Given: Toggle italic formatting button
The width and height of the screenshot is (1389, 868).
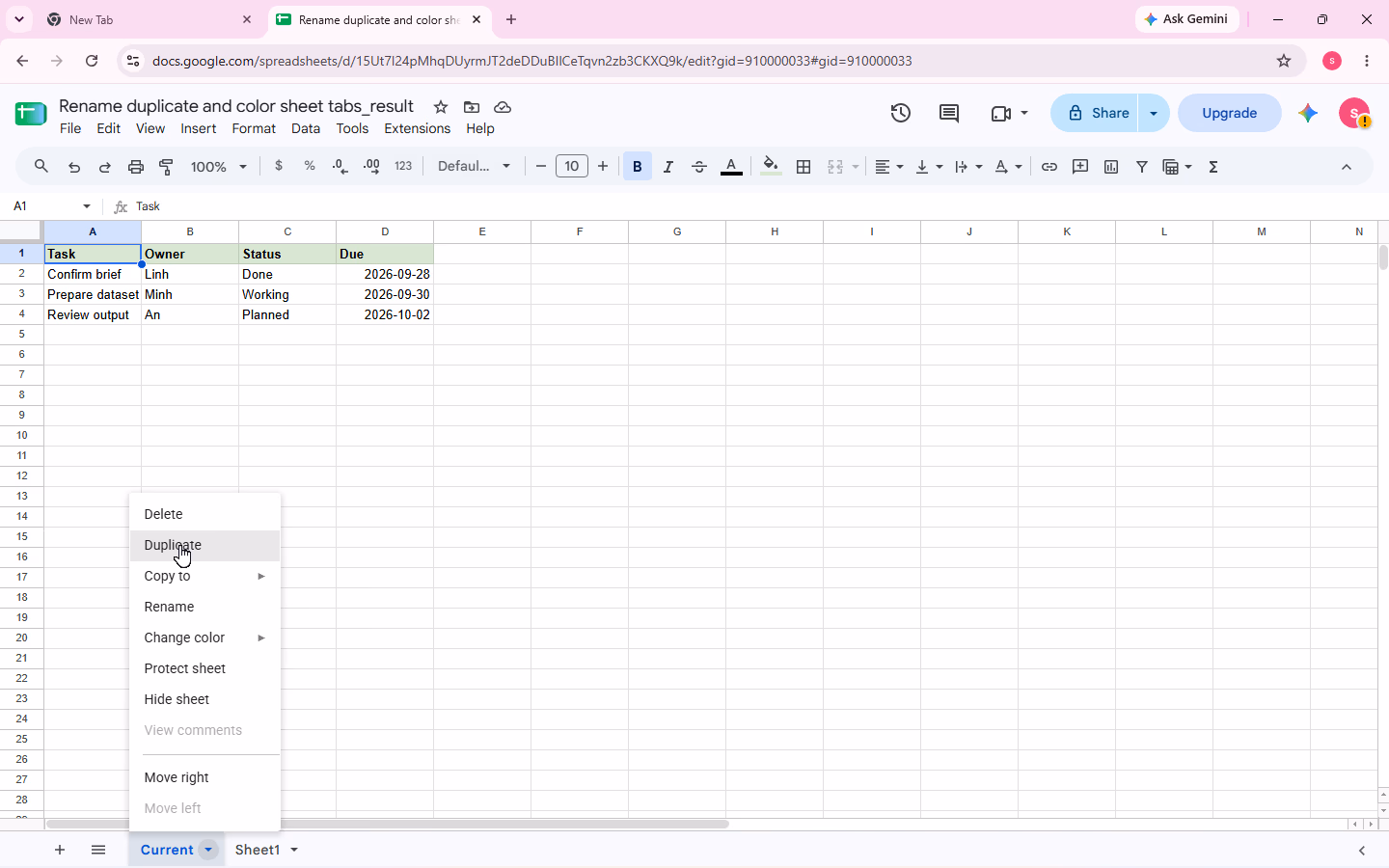Looking at the screenshot, I should [668, 167].
